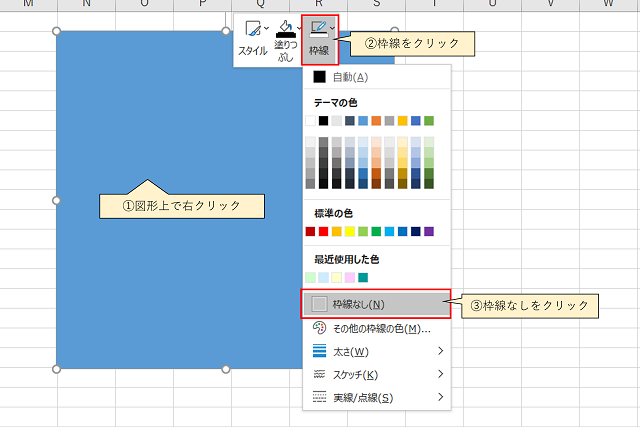
Task: Select column U header
Action: click(x=492, y=5)
